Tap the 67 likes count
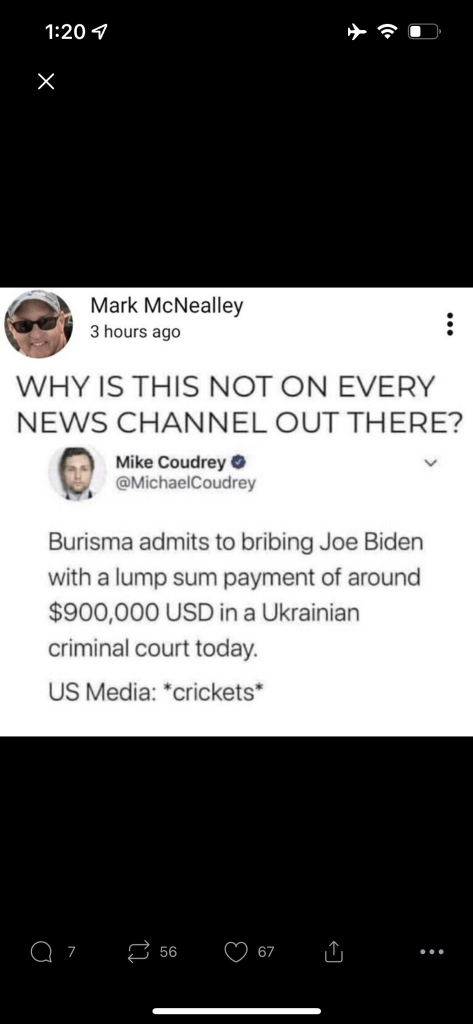The height and width of the screenshot is (1024, 473). coord(266,952)
